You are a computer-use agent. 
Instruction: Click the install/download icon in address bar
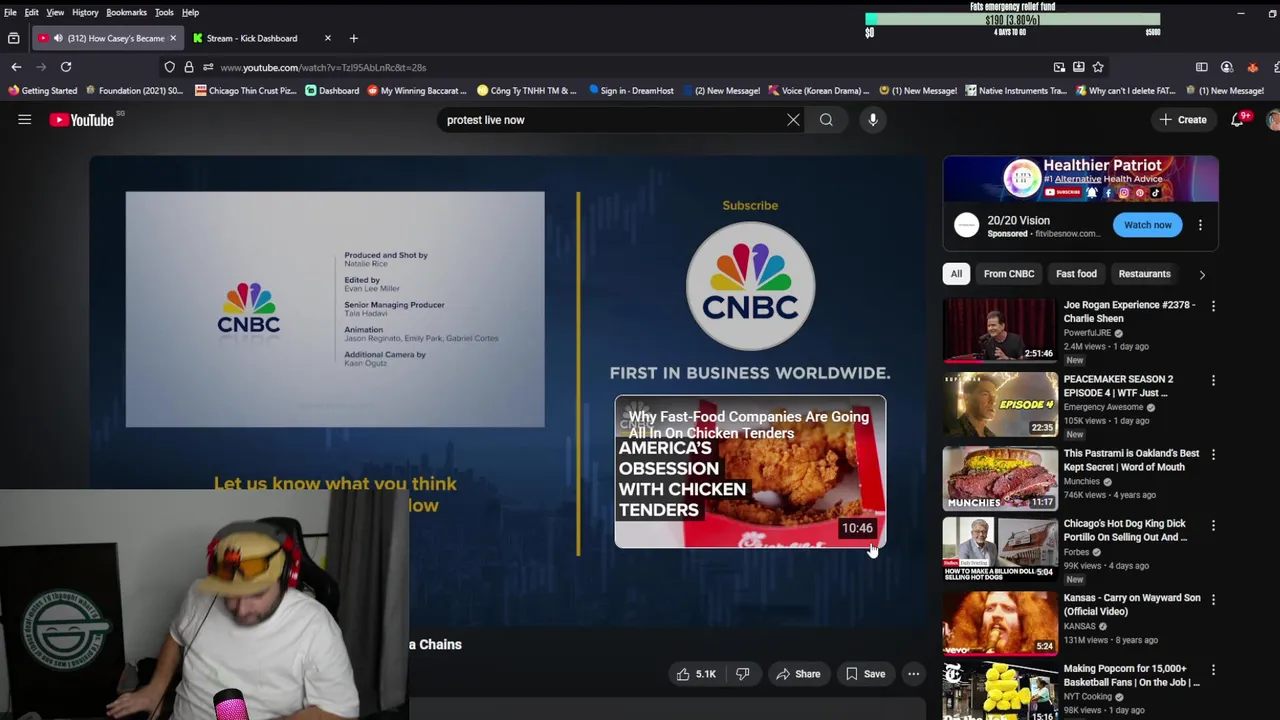[1078, 67]
